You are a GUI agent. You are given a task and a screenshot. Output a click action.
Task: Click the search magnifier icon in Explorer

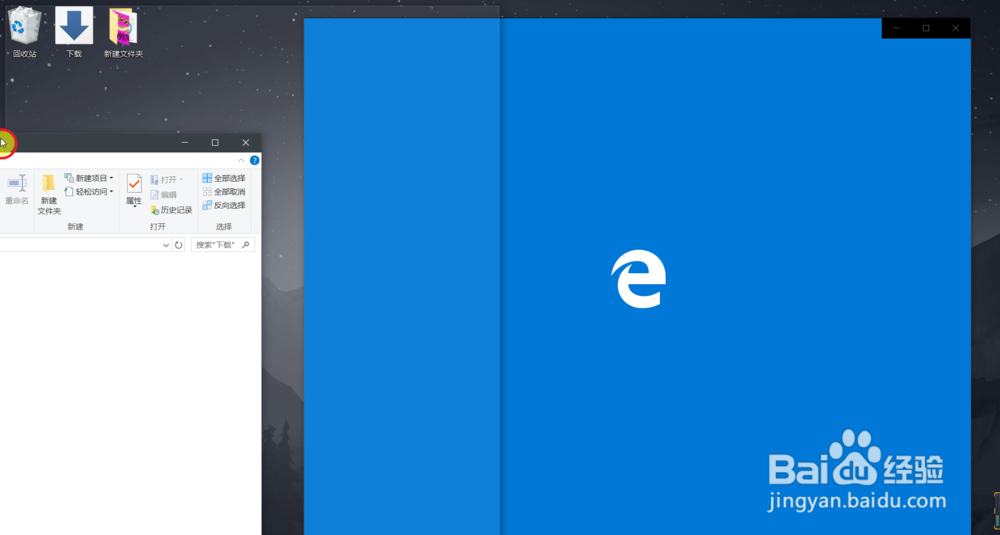point(246,244)
